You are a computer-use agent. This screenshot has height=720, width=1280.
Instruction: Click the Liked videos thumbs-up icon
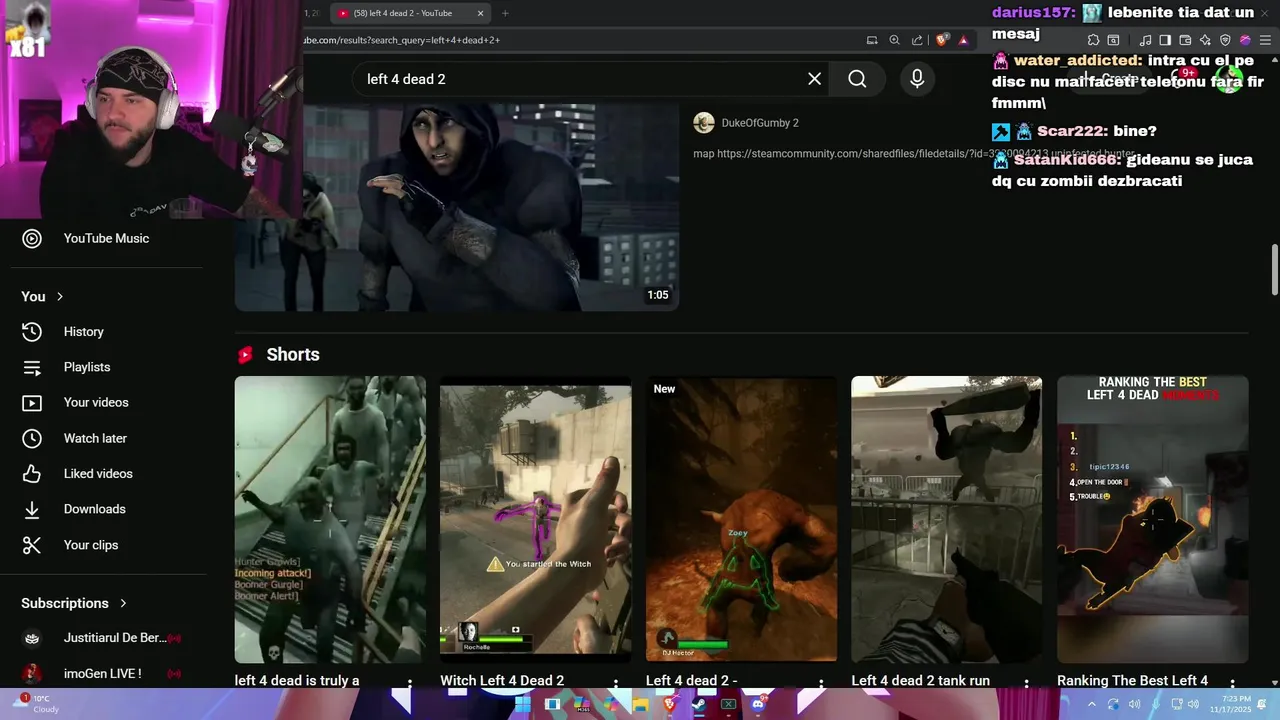32,474
